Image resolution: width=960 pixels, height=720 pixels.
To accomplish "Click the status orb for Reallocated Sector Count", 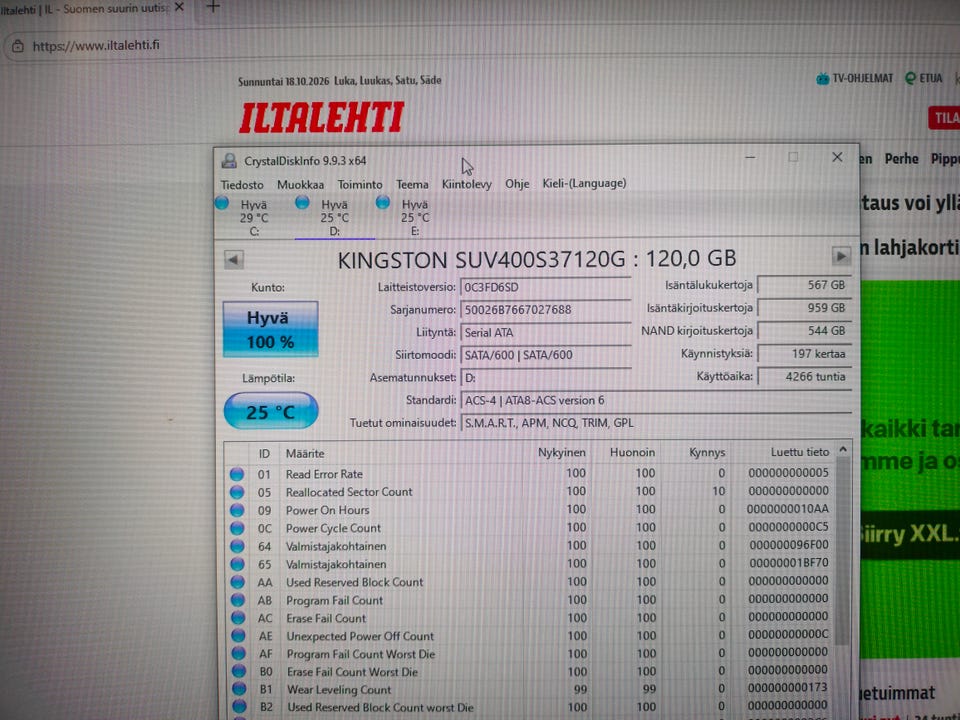I will tap(237, 492).
